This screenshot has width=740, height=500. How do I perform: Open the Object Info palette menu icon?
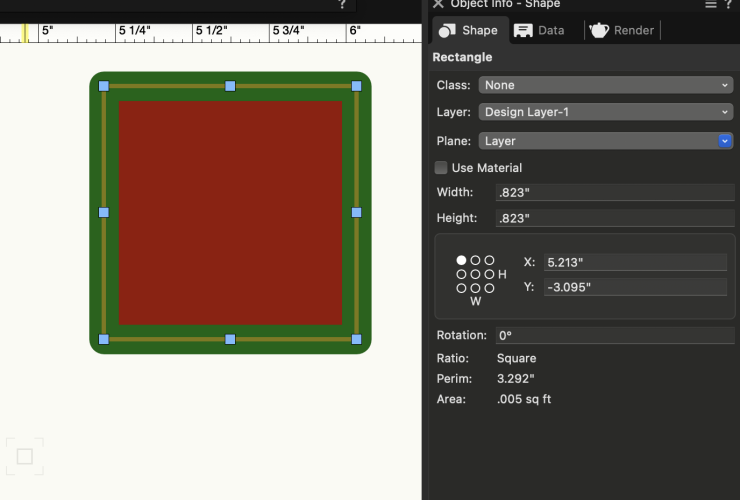point(711,4)
